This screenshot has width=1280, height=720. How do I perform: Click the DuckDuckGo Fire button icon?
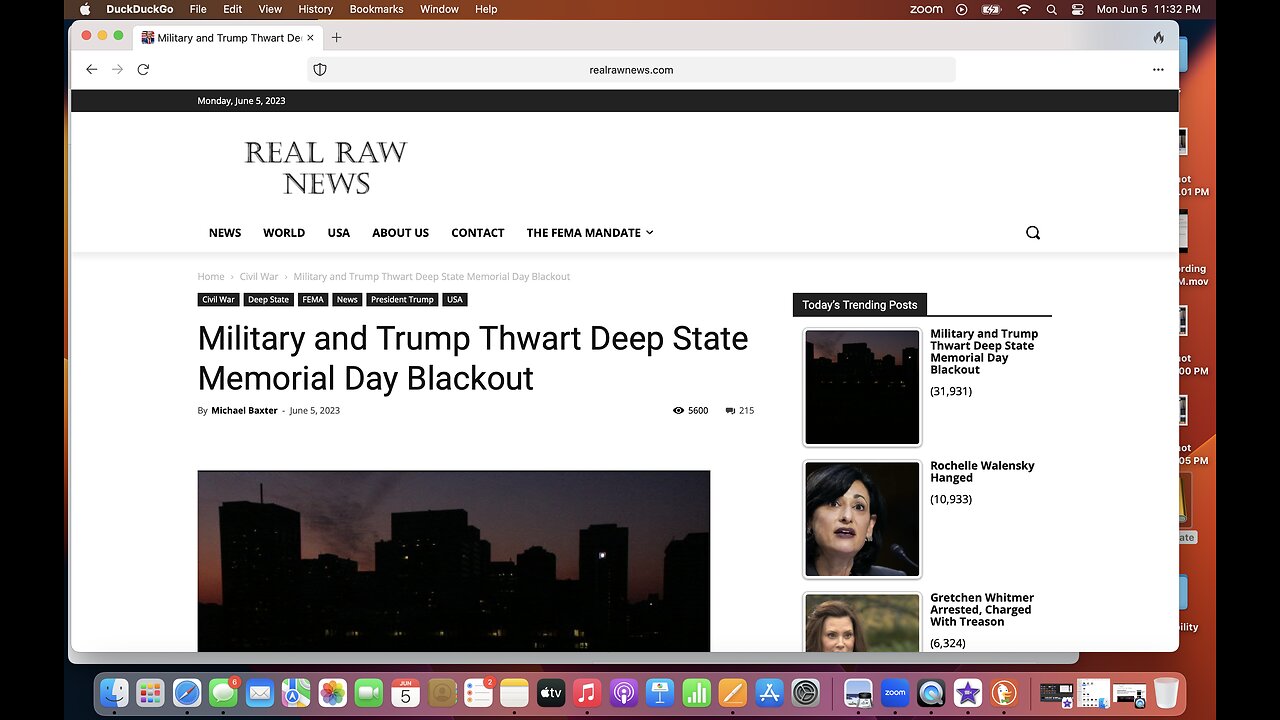(1158, 37)
